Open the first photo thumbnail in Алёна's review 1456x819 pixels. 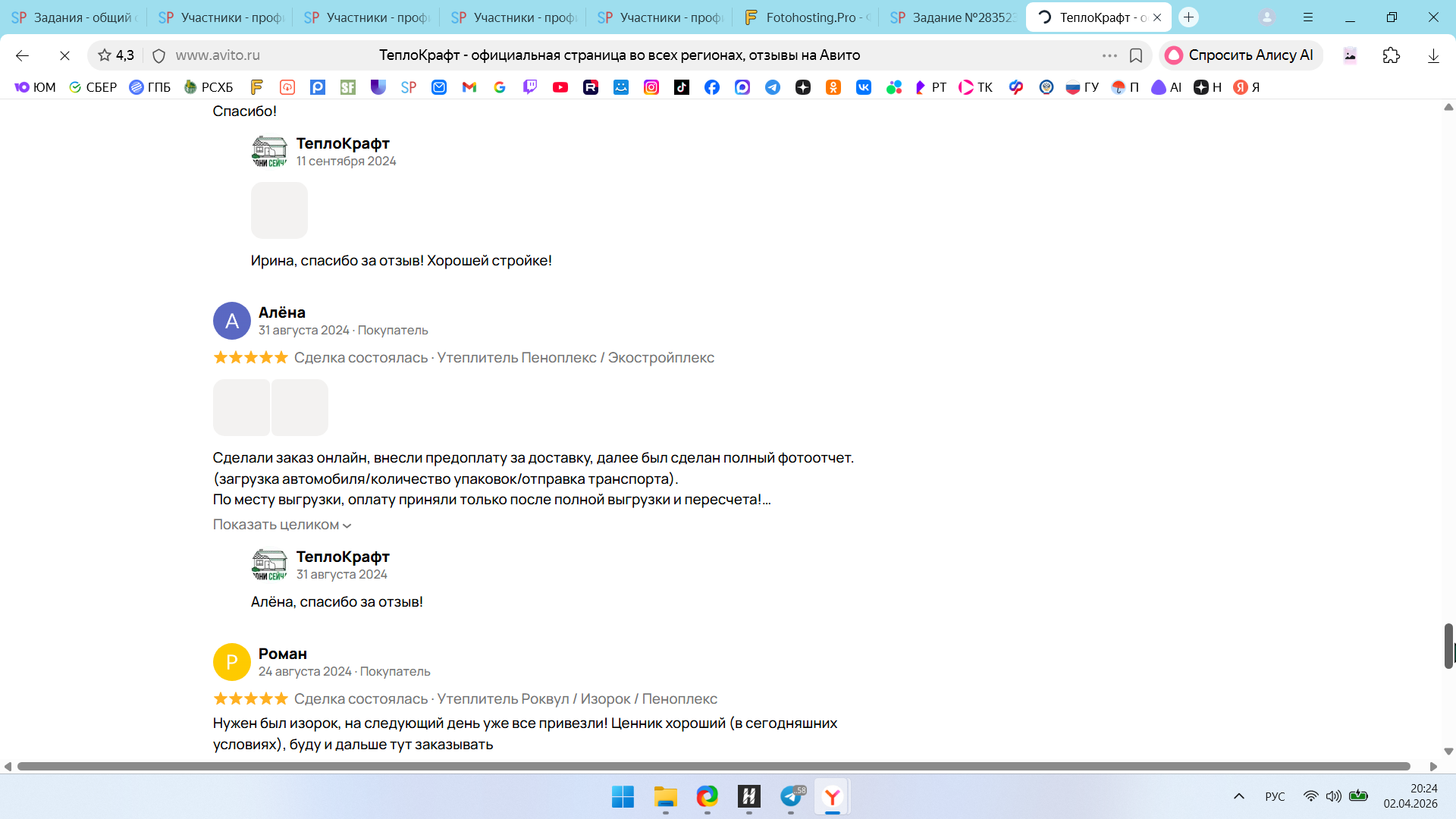(x=241, y=408)
